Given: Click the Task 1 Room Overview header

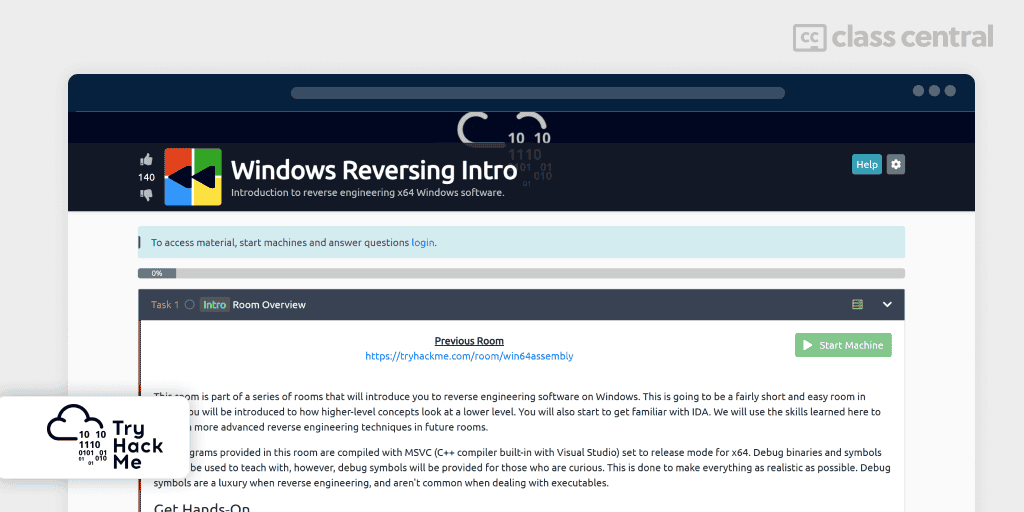Looking at the screenshot, I should tap(521, 304).
